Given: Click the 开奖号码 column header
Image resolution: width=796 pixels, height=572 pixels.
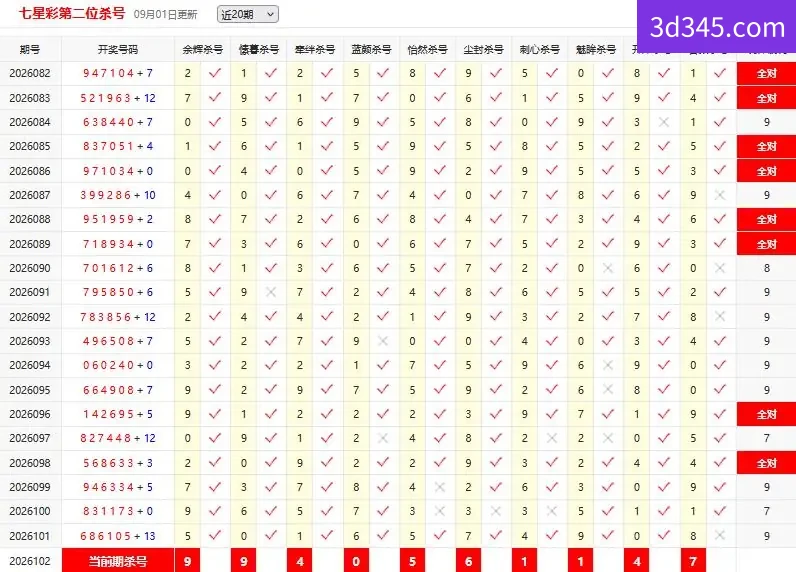Looking at the screenshot, I should point(118,49).
